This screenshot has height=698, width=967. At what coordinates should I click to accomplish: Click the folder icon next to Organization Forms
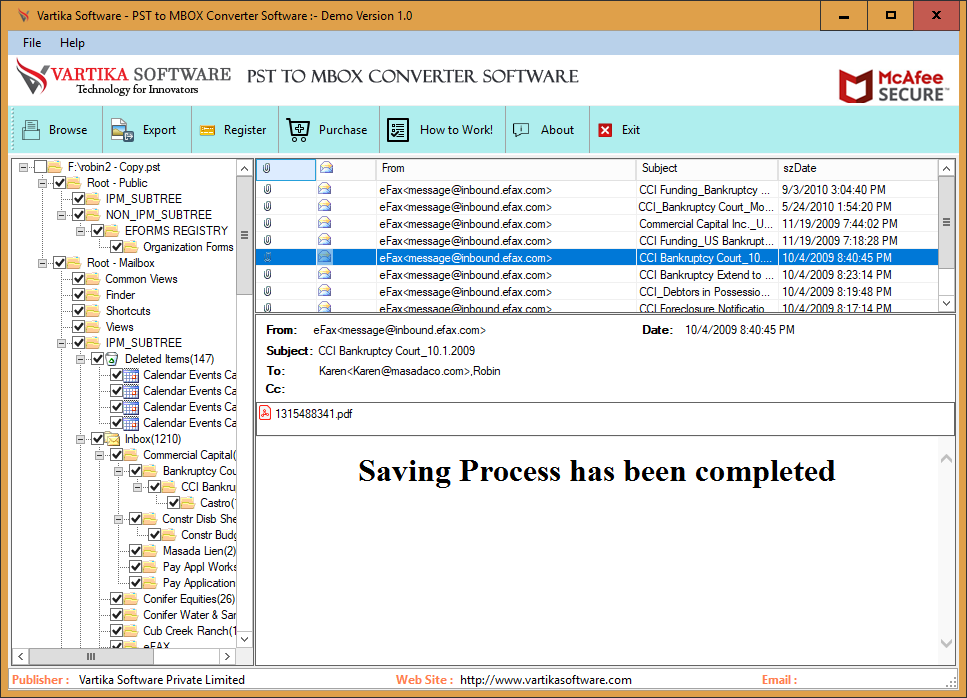coord(131,247)
